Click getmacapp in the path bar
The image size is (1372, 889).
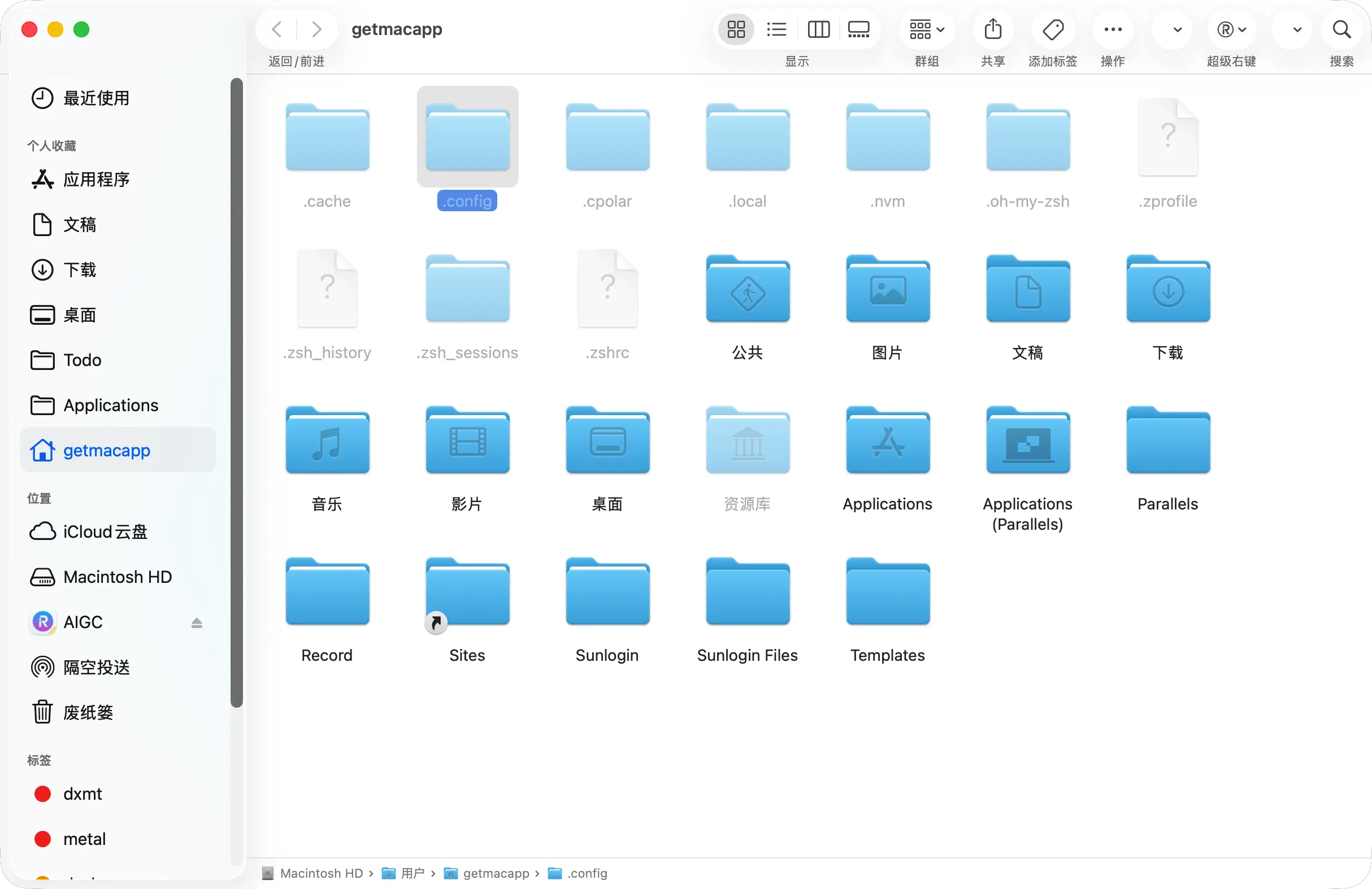pos(495,873)
